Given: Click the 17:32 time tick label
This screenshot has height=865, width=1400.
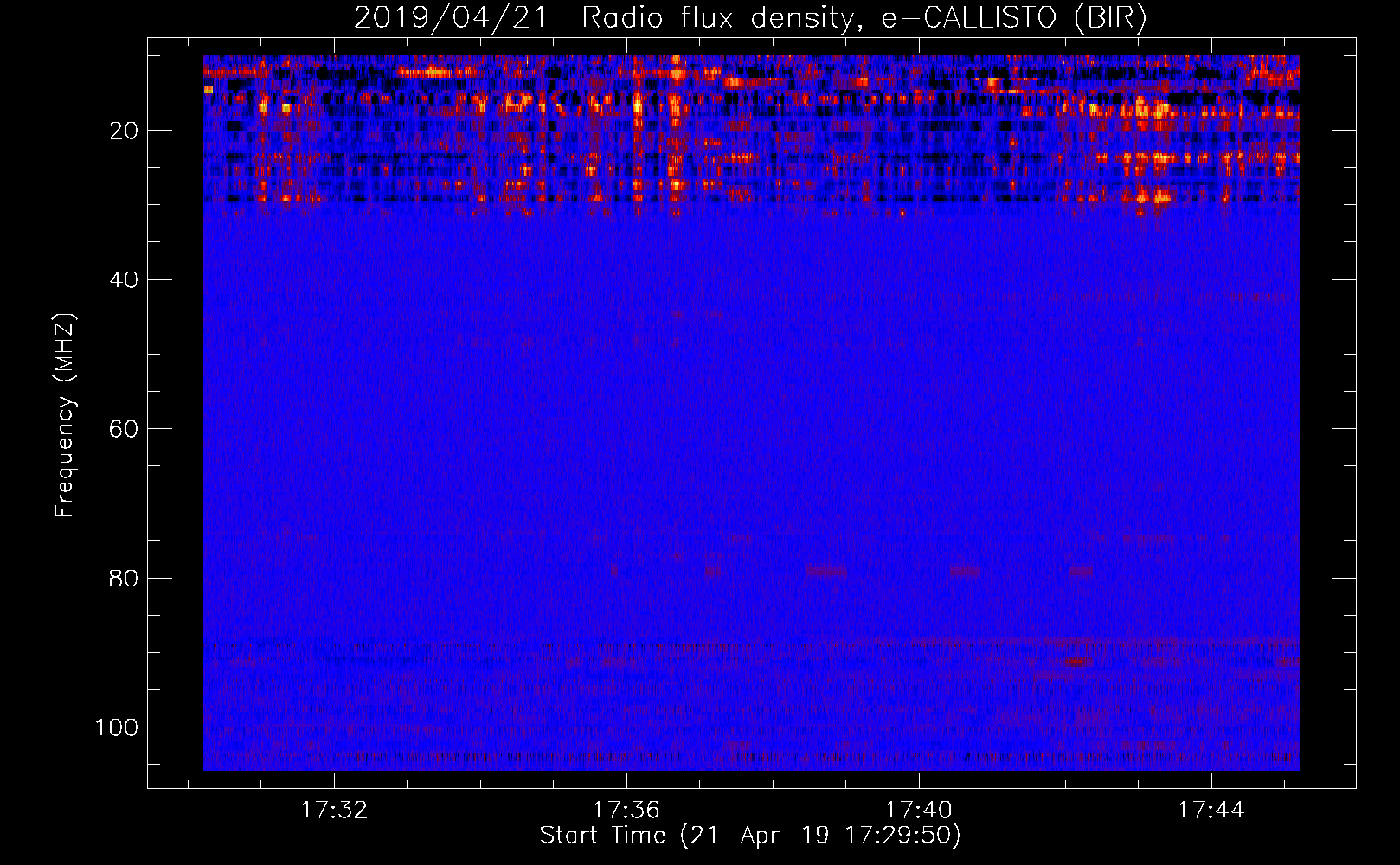Looking at the screenshot, I should (334, 811).
